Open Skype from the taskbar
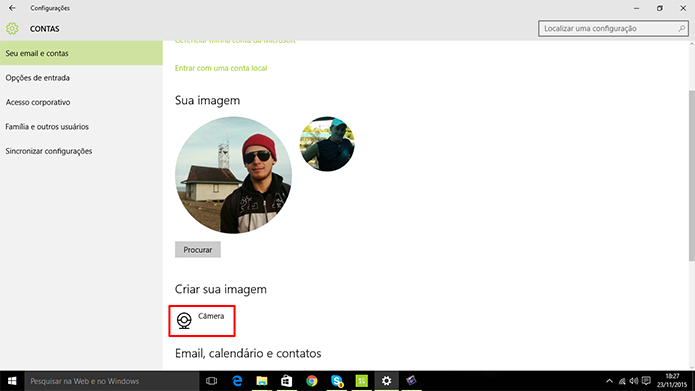 [x=337, y=381]
